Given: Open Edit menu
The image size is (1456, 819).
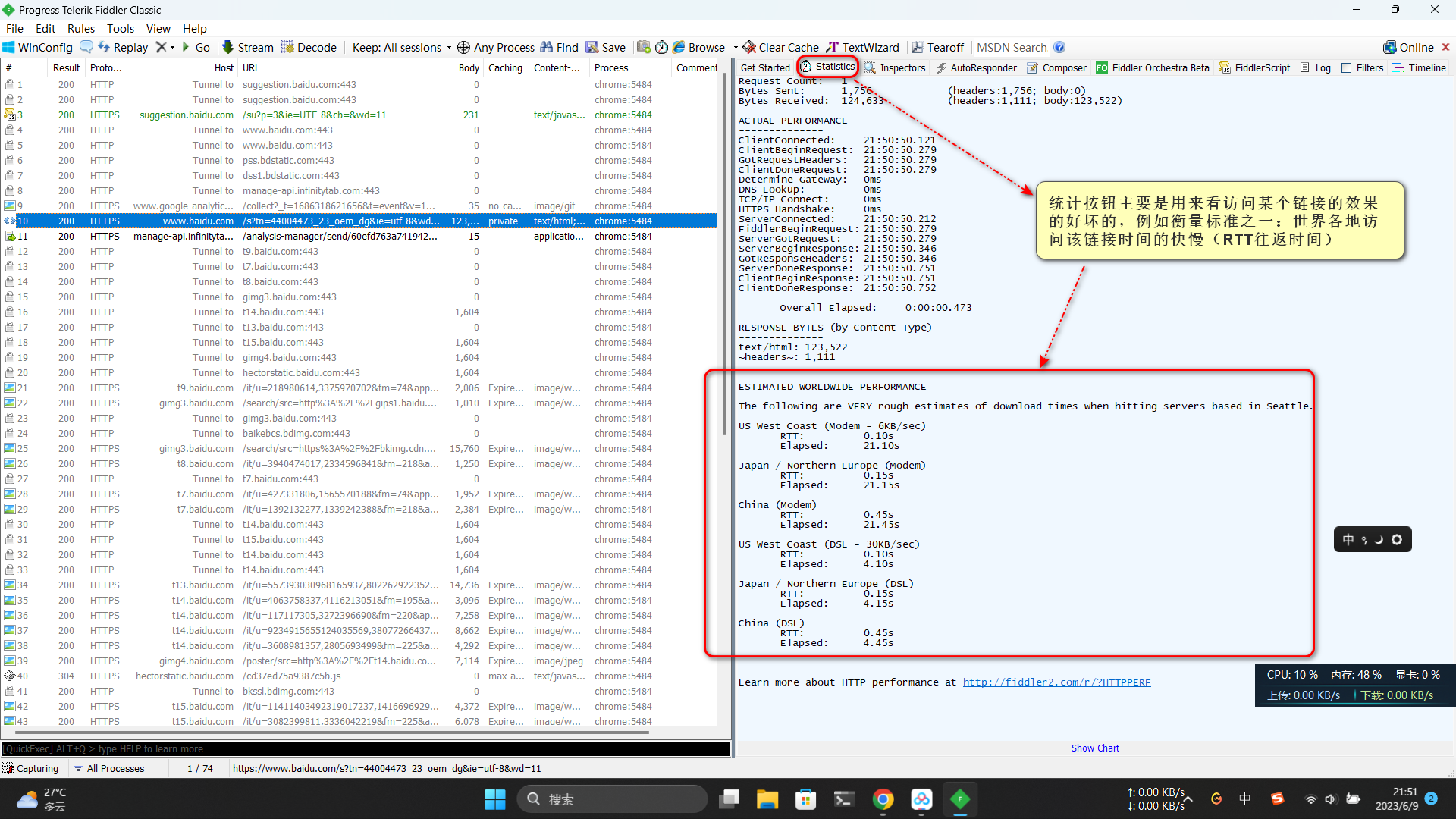Looking at the screenshot, I should [x=45, y=28].
